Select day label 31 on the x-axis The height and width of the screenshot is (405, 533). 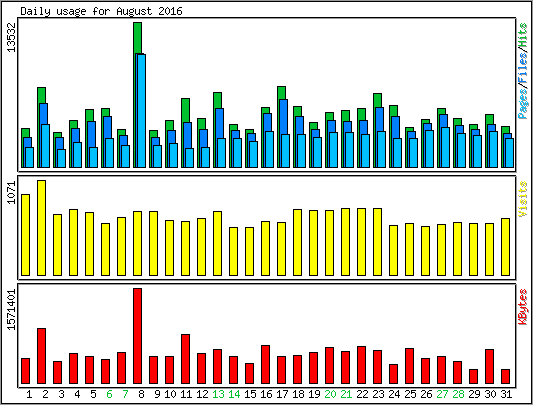(506, 394)
